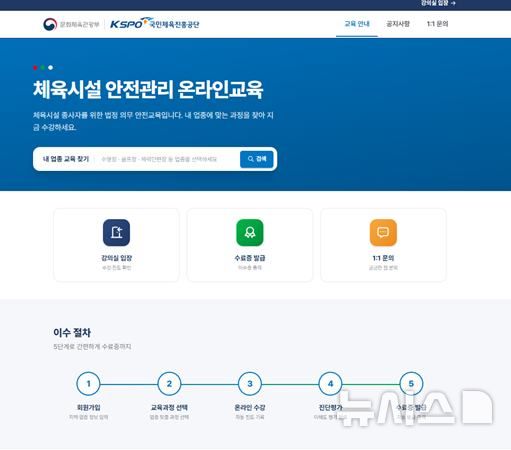Click step circle 2 for 교육과정 선택
511x450 pixels.
pos(169,384)
